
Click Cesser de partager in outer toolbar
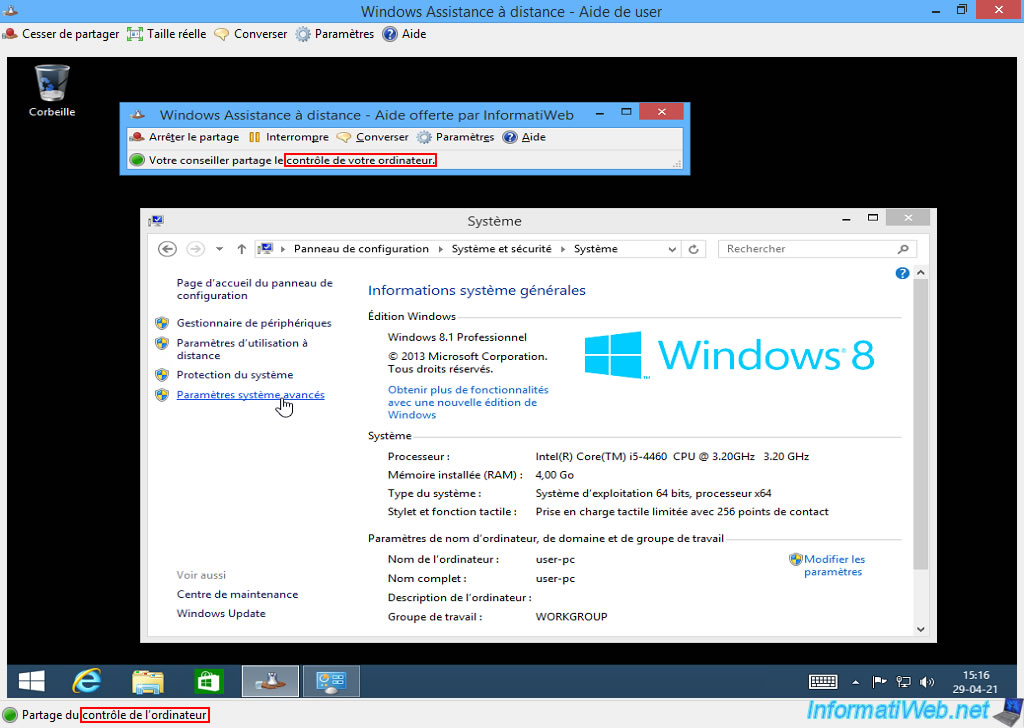61,34
